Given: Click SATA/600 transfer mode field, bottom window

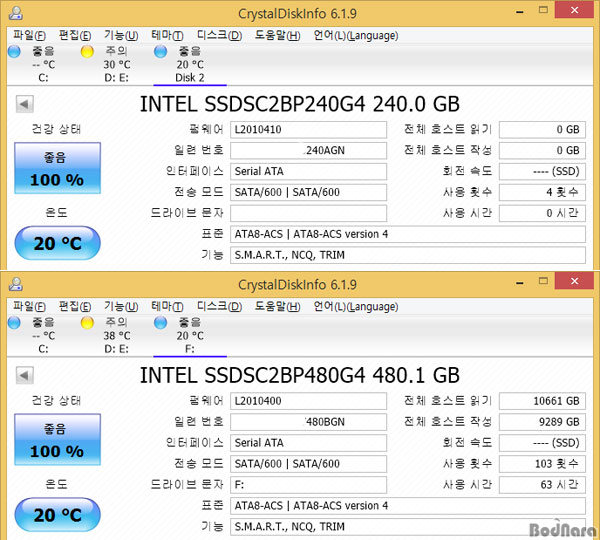Looking at the screenshot, I should click(x=308, y=463).
